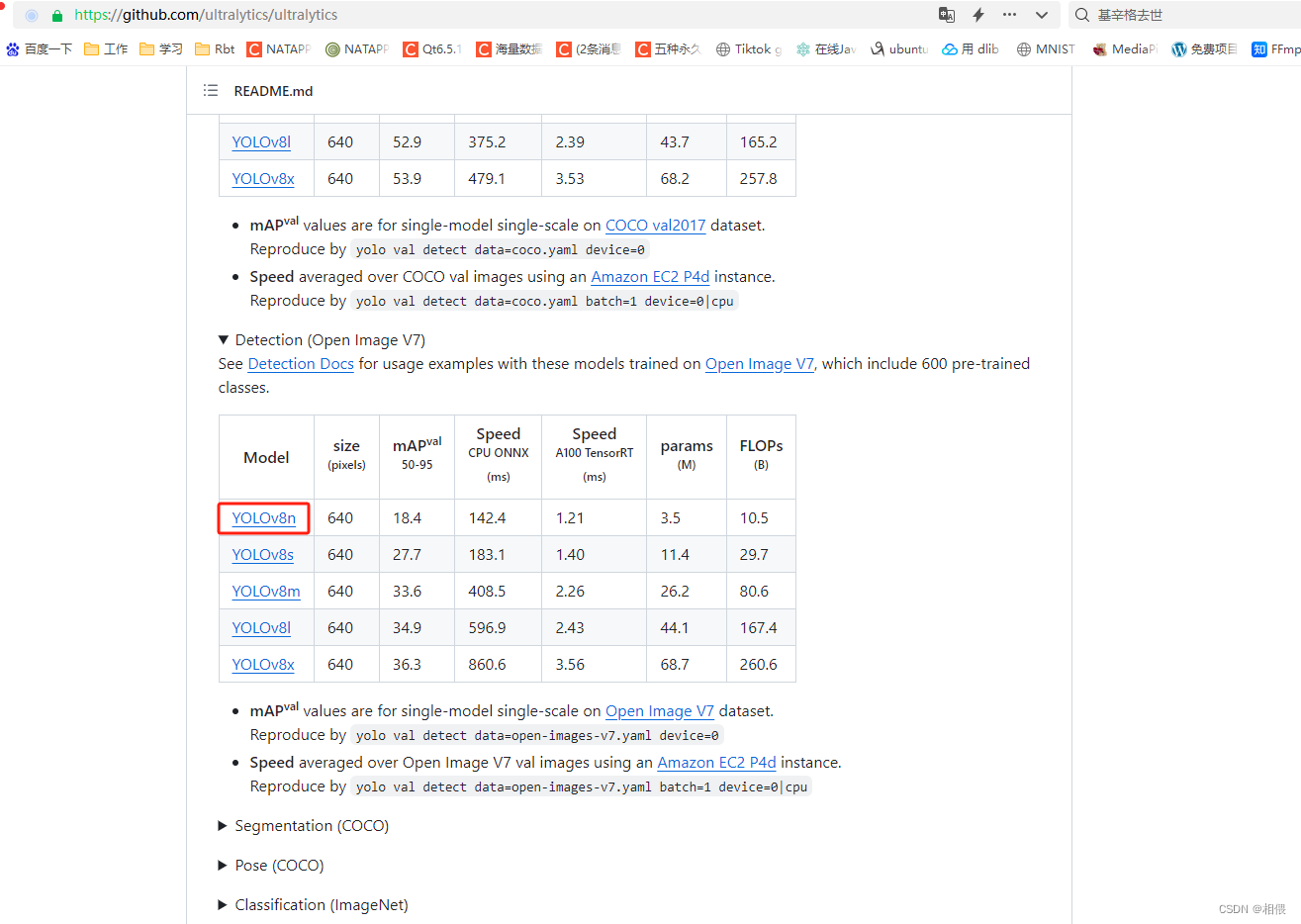Open the three-dots more options icon
Screen dimensions: 1301x924
pos(1009,15)
